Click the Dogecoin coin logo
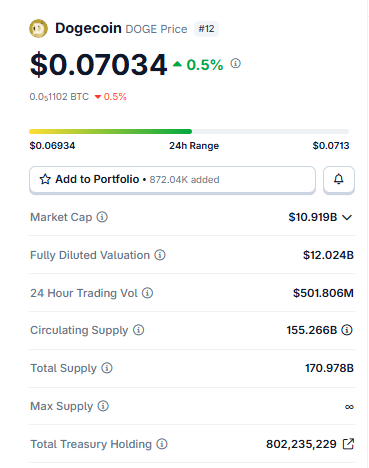The height and width of the screenshot is (468, 369). (x=38, y=28)
